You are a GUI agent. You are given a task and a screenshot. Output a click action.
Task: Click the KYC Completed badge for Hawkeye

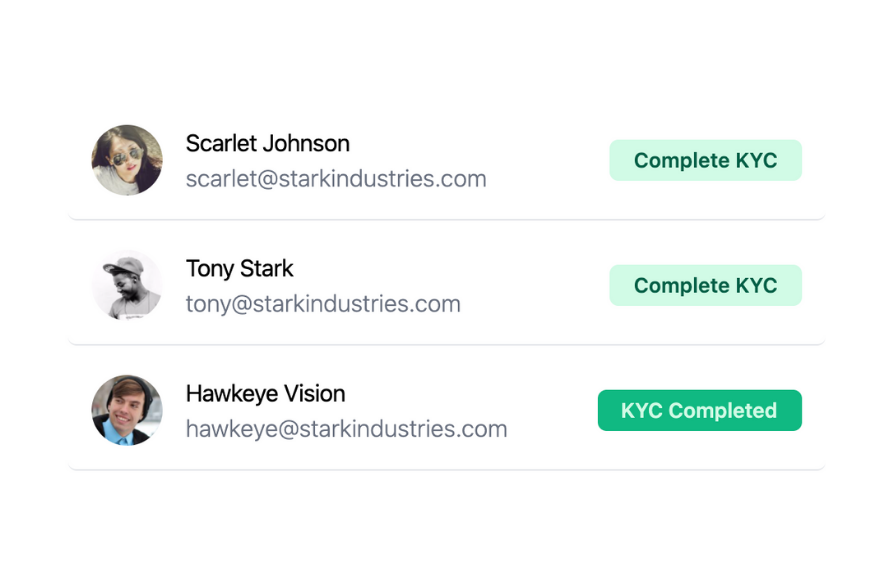coord(699,410)
